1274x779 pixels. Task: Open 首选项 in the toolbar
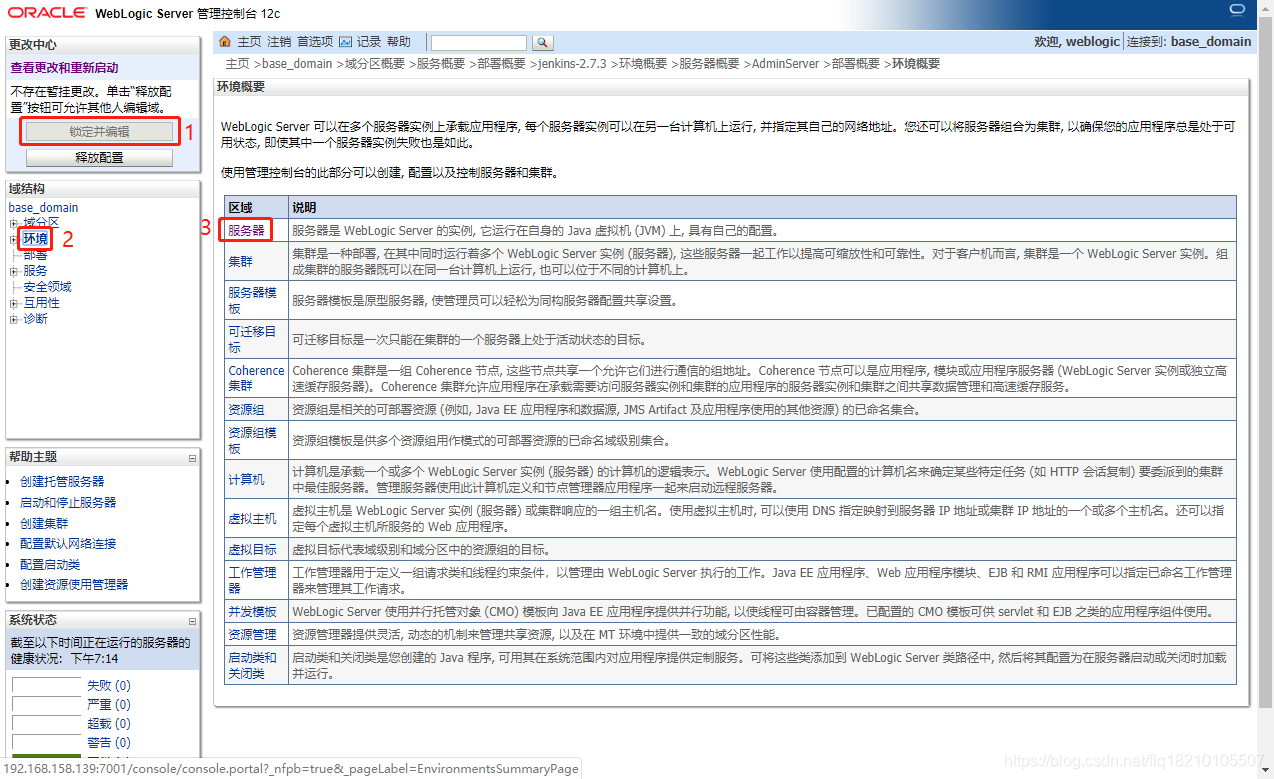point(315,42)
